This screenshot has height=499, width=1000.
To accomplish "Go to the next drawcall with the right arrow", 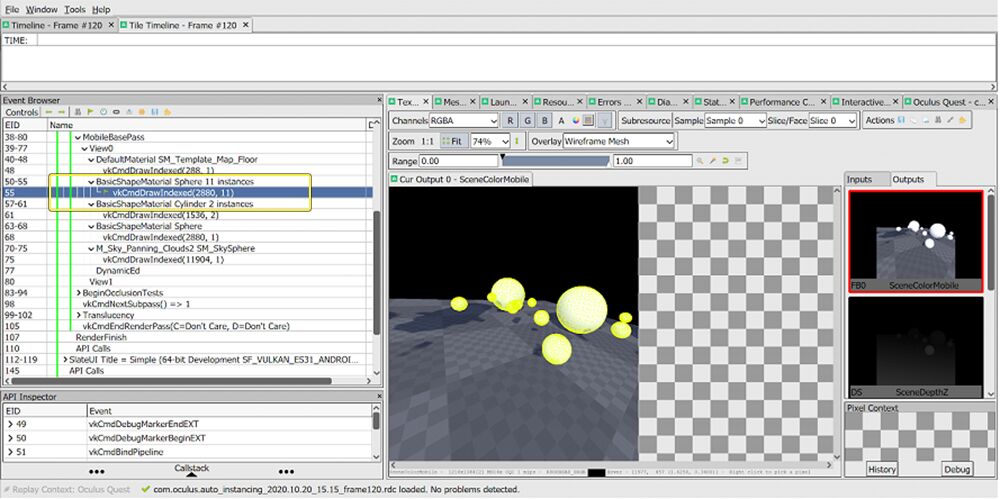I will [x=62, y=113].
